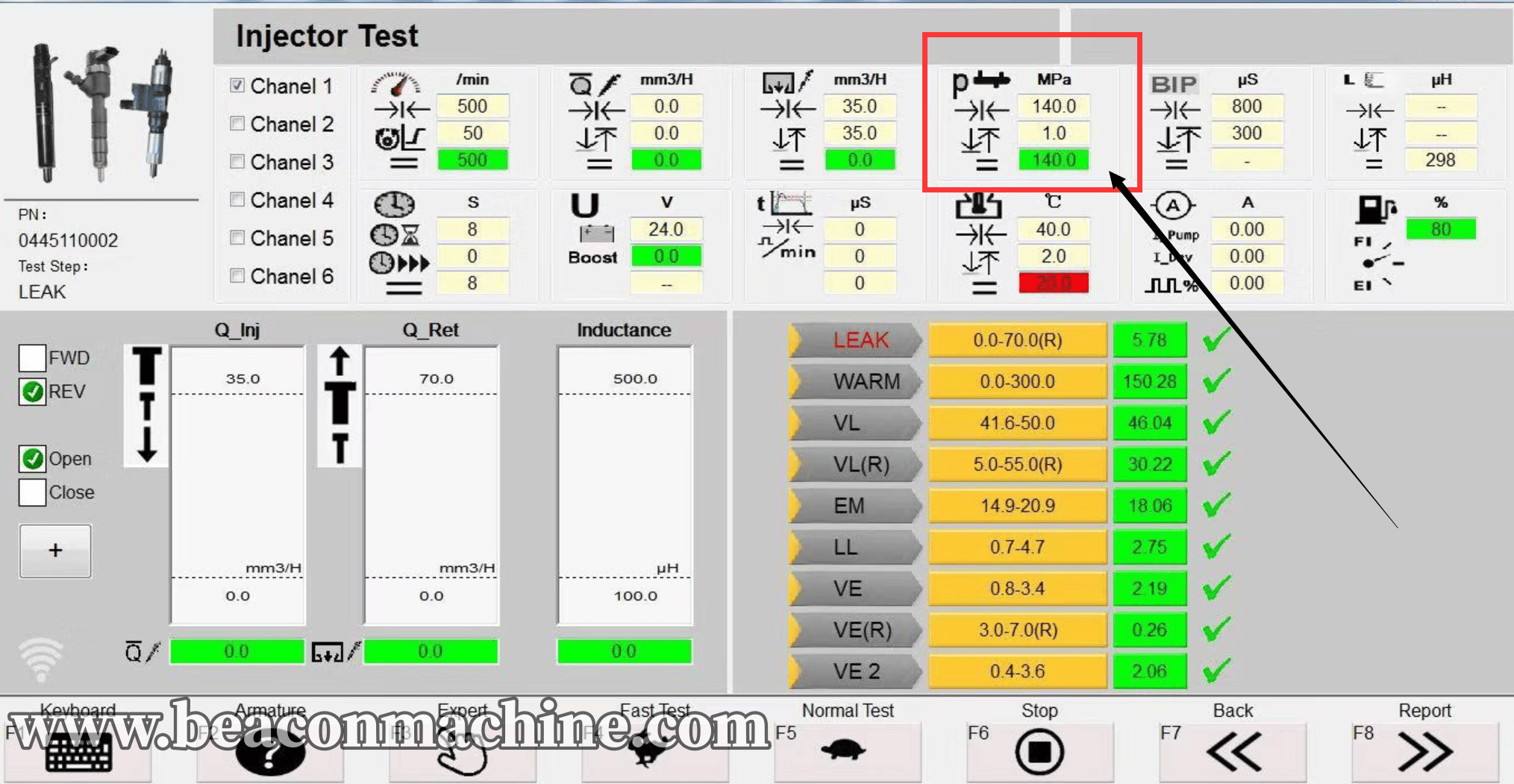Enable the Chanel 3 checkbox
This screenshot has height=784, width=1514.
tap(237, 161)
